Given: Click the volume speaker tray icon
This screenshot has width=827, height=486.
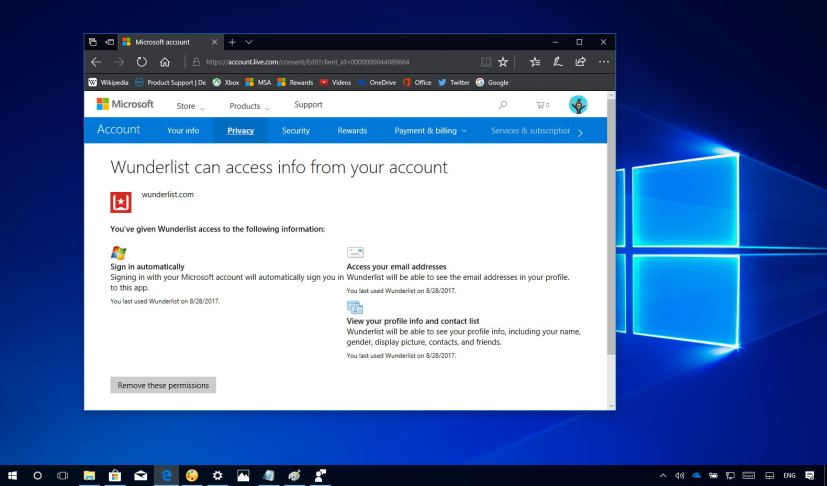Looking at the screenshot, I should 679,475.
